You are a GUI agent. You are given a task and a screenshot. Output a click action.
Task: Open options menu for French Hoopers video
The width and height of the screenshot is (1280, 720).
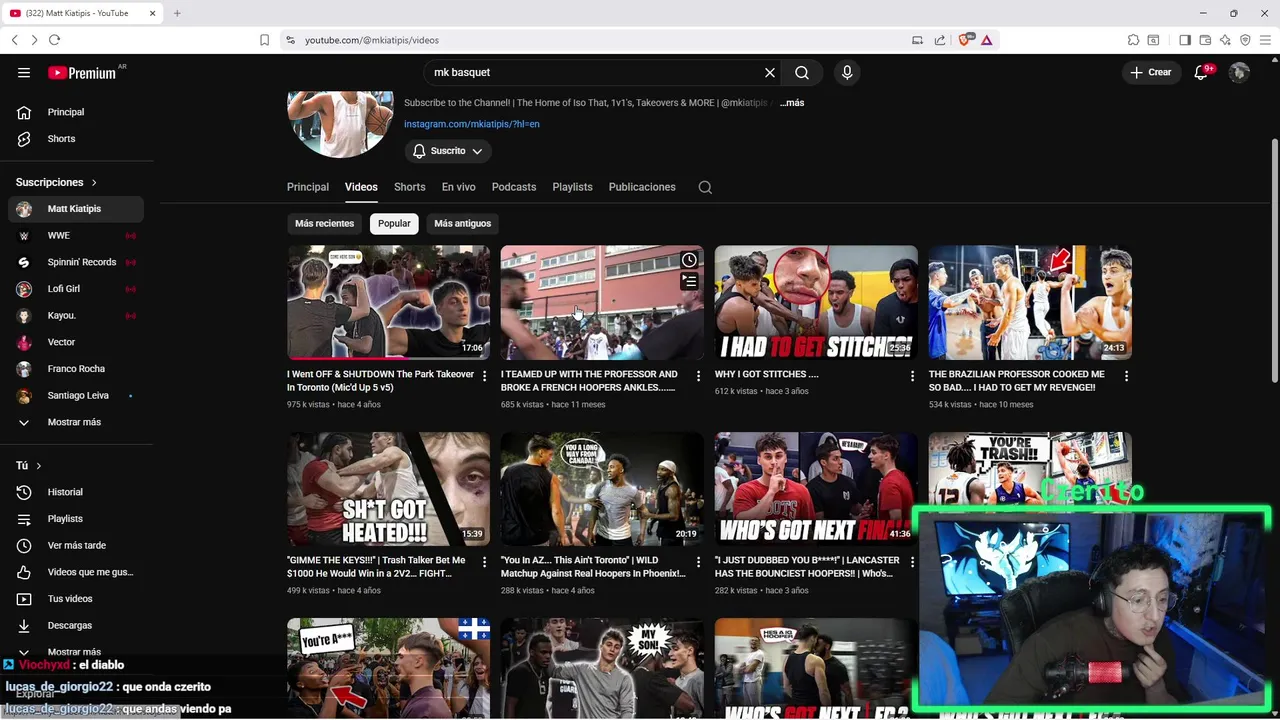699,377
